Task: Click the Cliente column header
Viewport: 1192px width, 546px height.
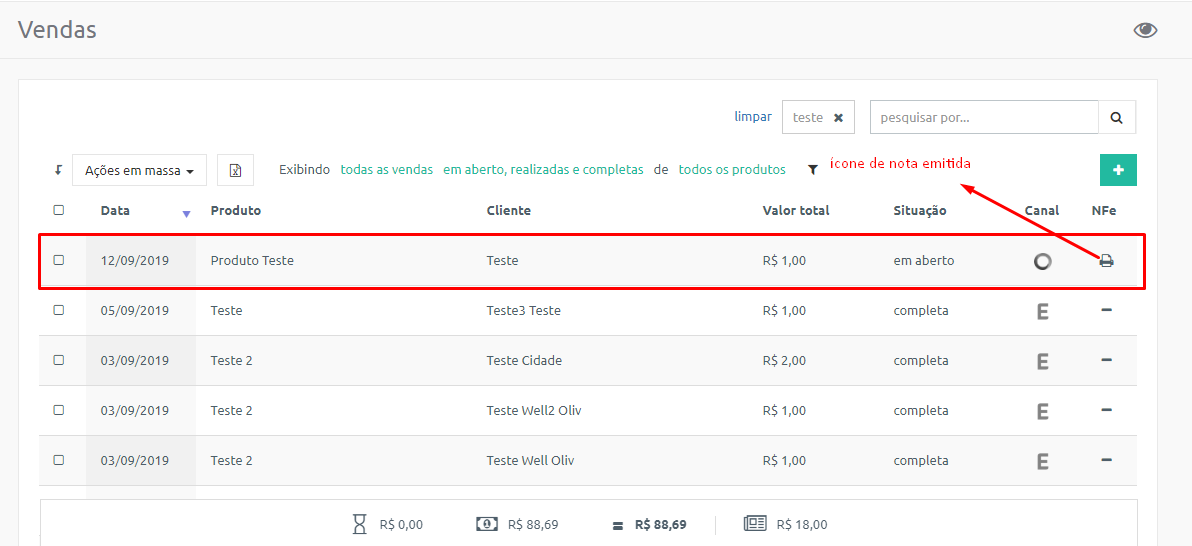Action: tap(509, 211)
